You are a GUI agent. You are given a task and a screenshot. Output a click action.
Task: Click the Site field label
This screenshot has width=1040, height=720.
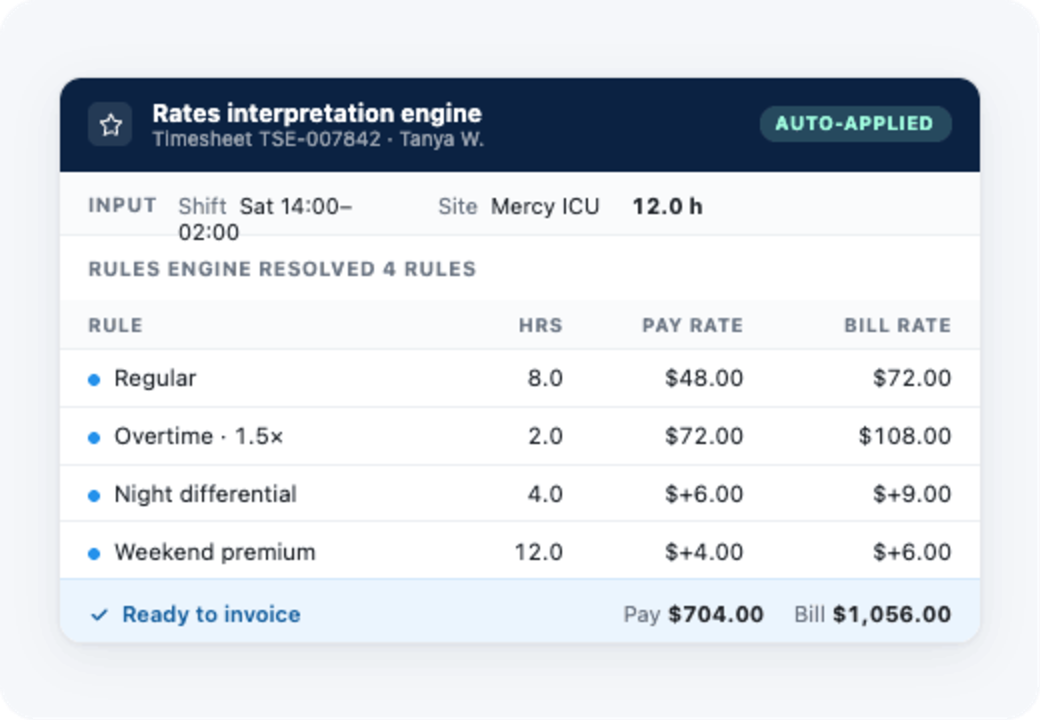click(x=458, y=206)
